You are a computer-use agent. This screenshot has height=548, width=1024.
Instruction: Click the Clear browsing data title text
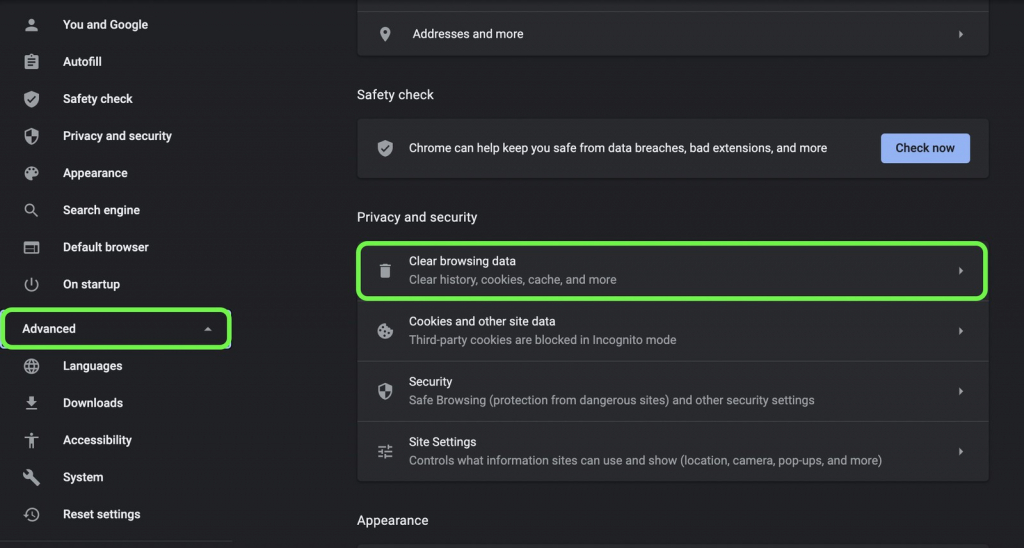pyautogui.click(x=462, y=261)
